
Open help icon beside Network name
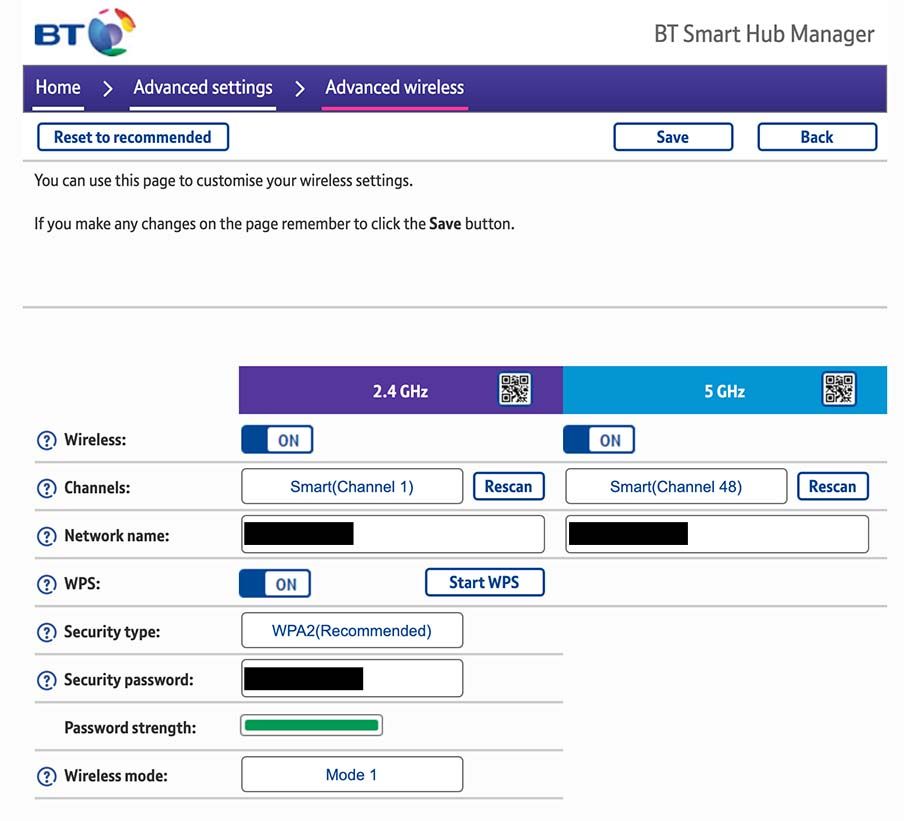coord(46,537)
